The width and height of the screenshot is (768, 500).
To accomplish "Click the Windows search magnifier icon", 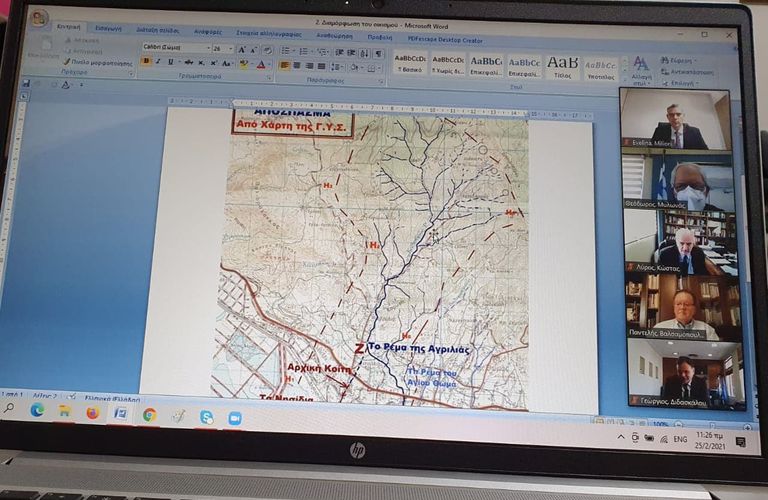I will [8, 407].
